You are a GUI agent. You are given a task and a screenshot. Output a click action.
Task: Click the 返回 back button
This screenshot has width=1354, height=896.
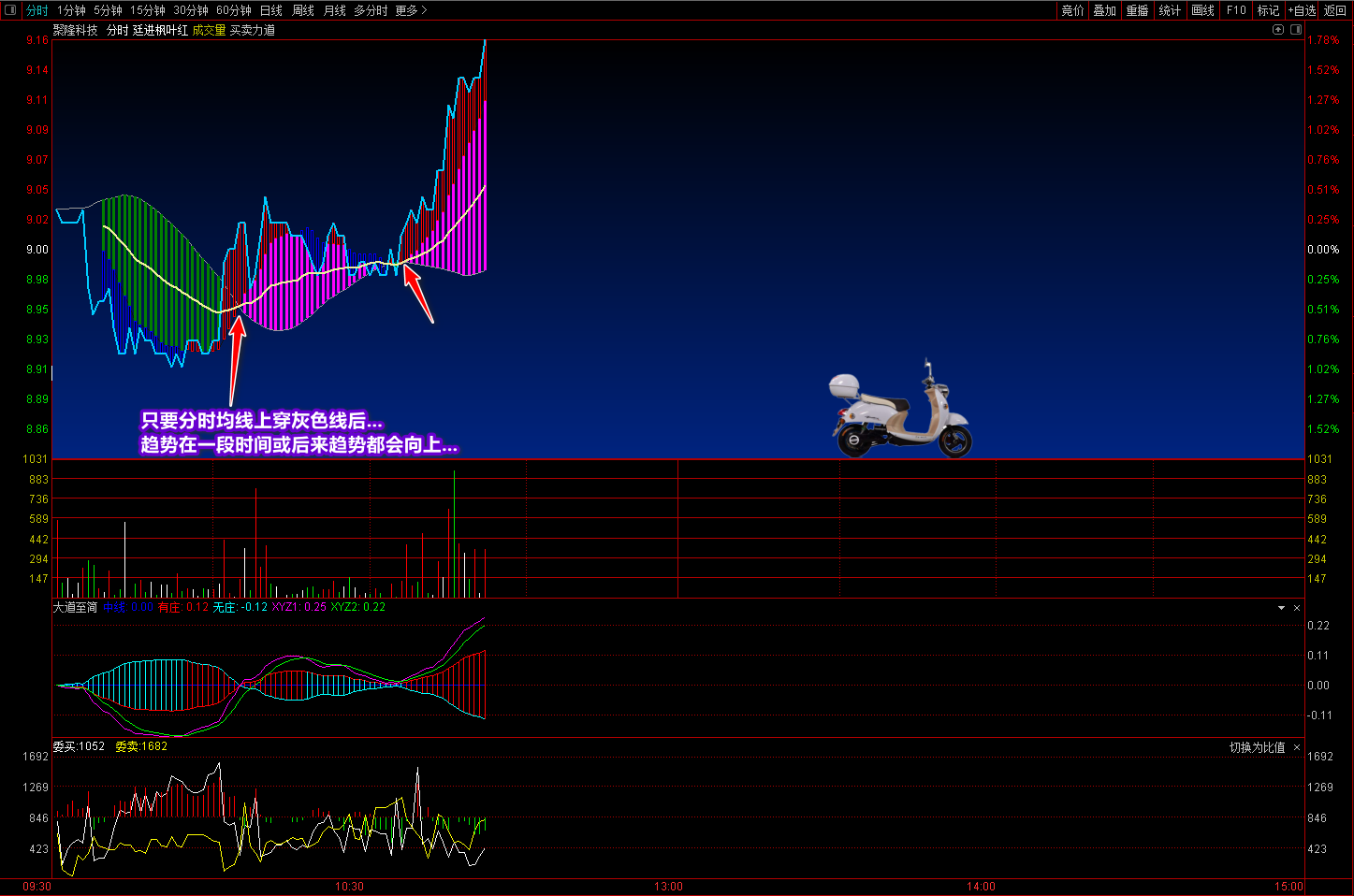[1335, 10]
